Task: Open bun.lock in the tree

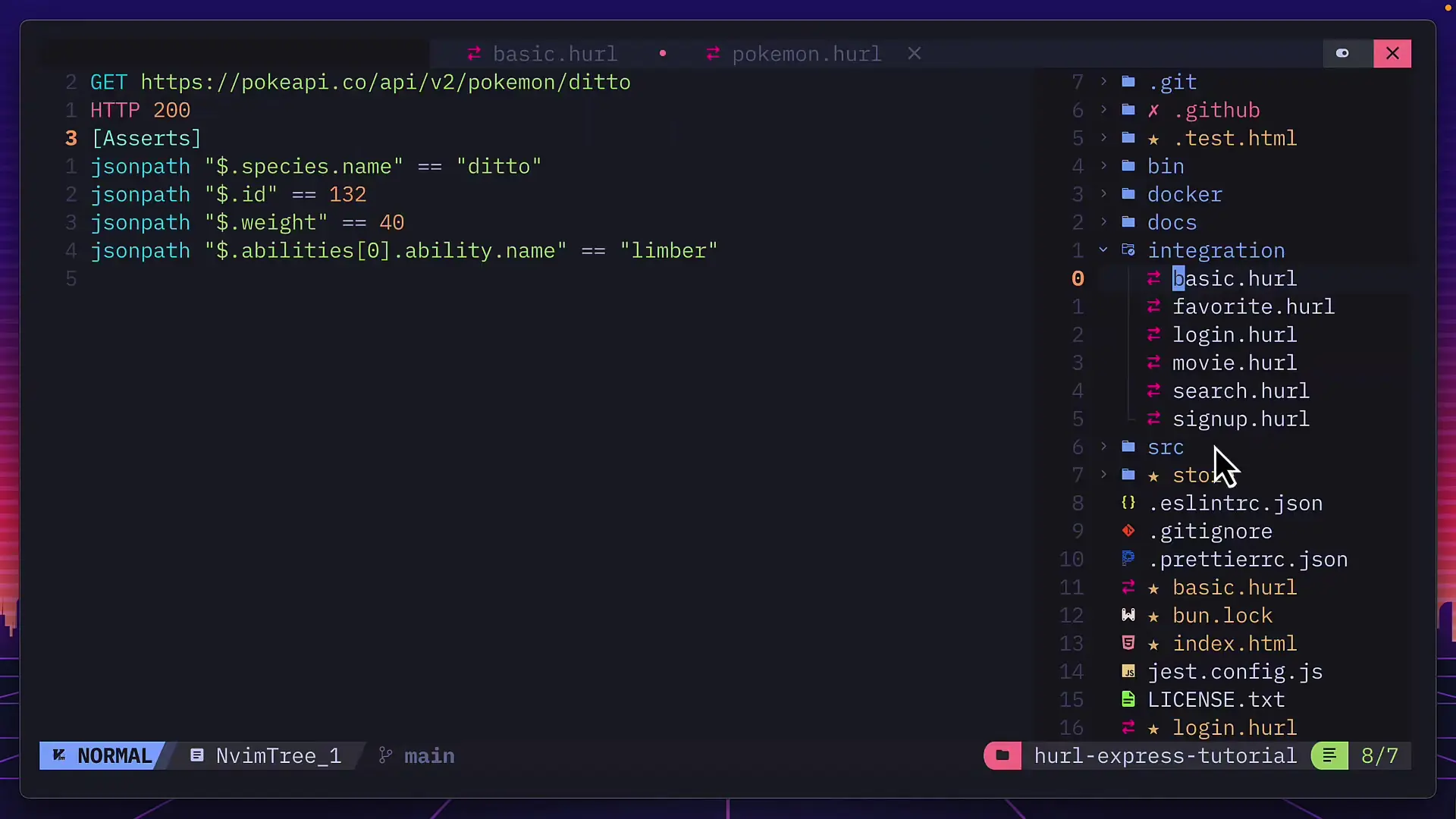Action: [1222, 615]
